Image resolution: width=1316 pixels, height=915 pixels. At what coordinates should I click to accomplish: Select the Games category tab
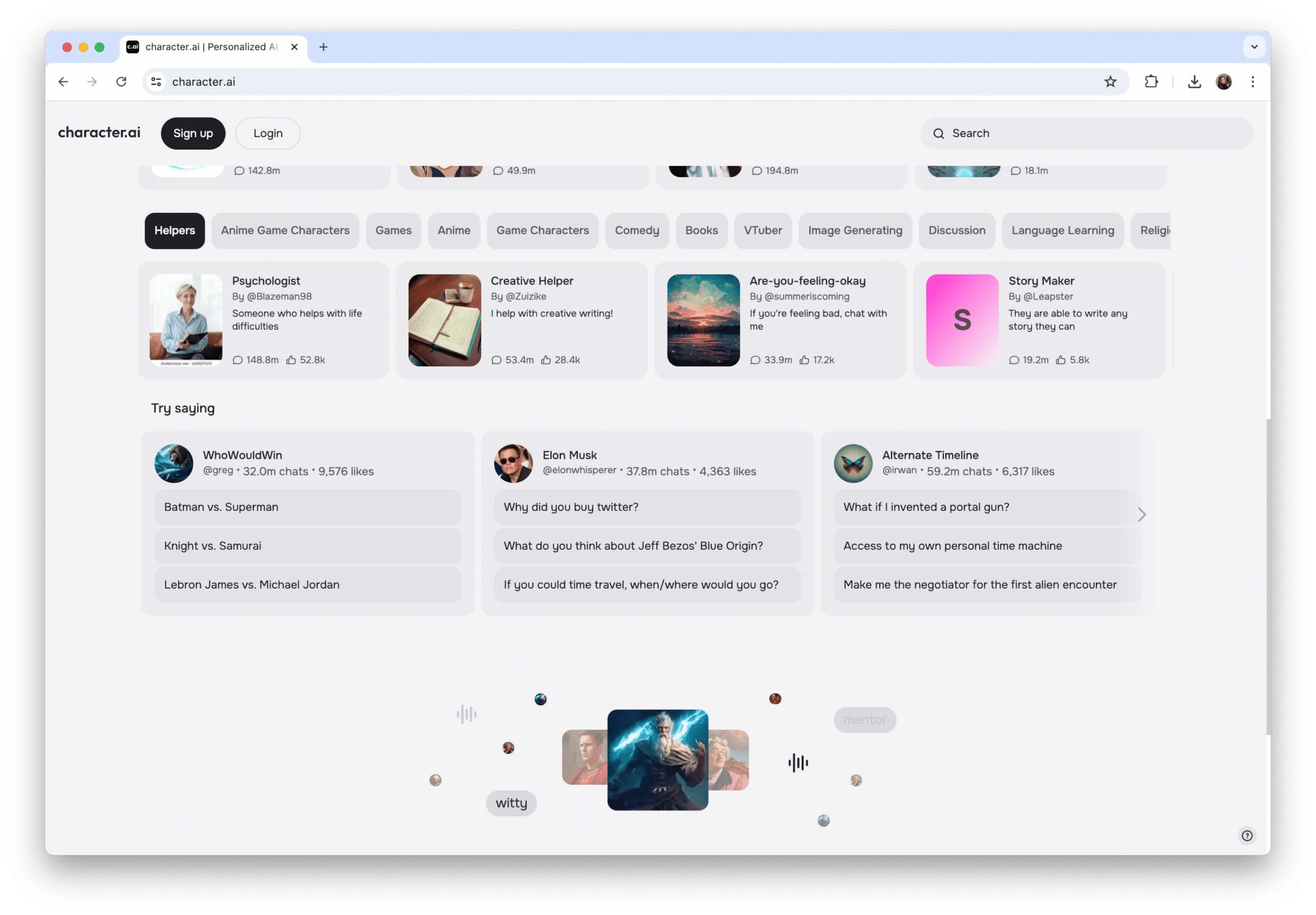393,229
